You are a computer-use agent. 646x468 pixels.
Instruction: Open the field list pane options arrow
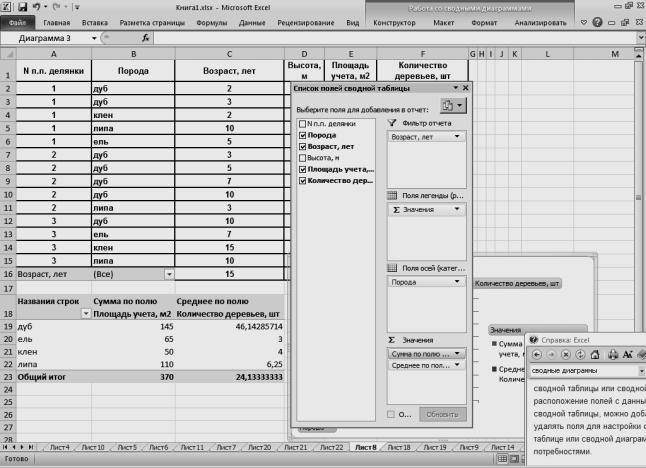click(x=456, y=88)
